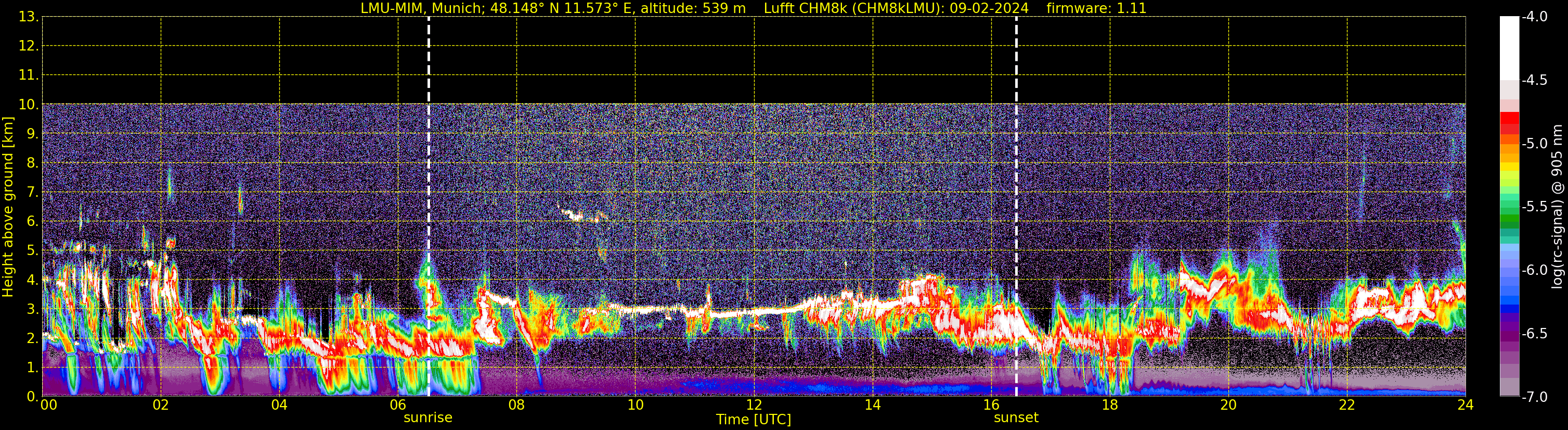This screenshot has height=430, width=1568.
Task: Click the '-4.0' colorbar tick label
Action: [x=1535, y=17]
